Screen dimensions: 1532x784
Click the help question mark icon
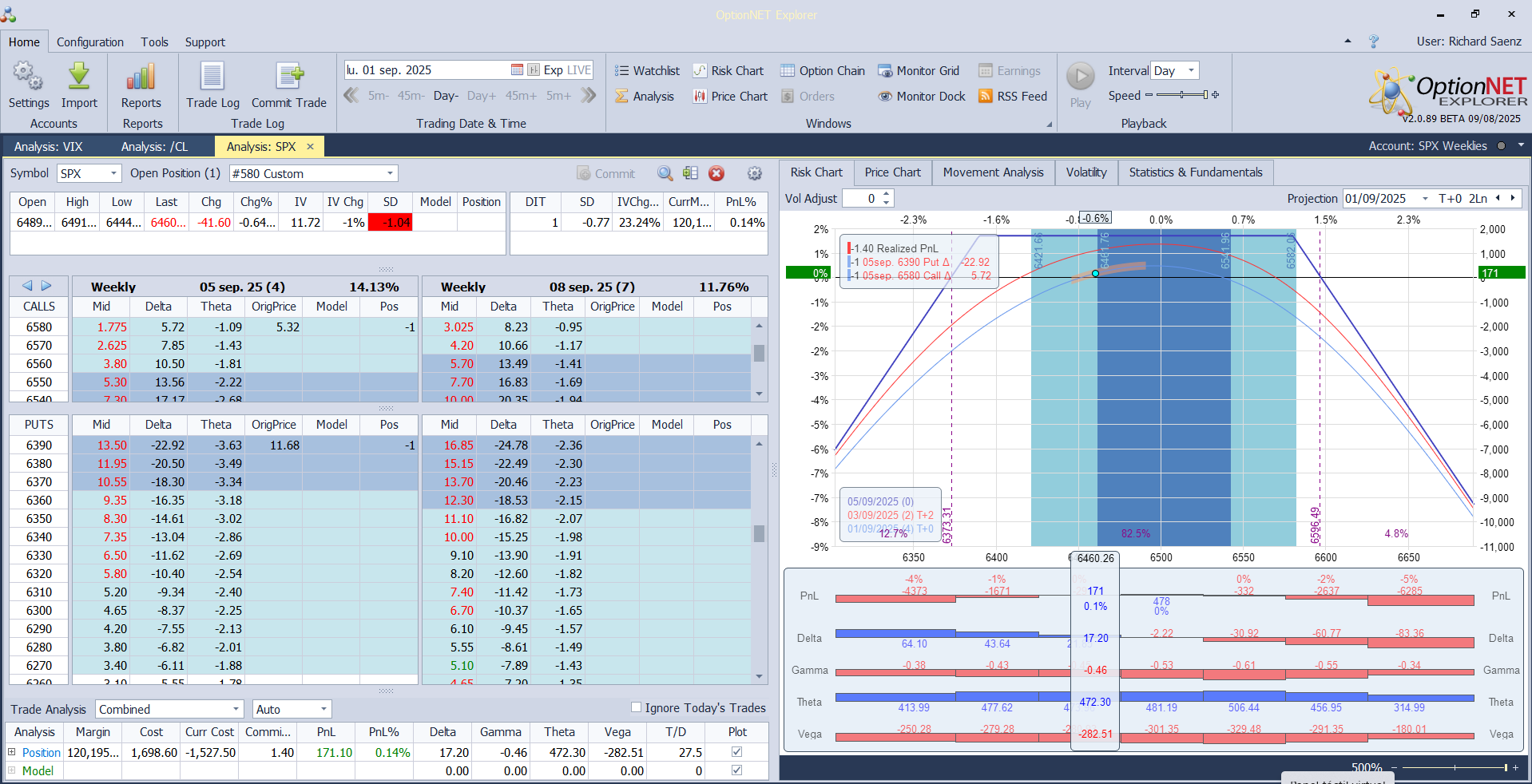tap(1374, 42)
